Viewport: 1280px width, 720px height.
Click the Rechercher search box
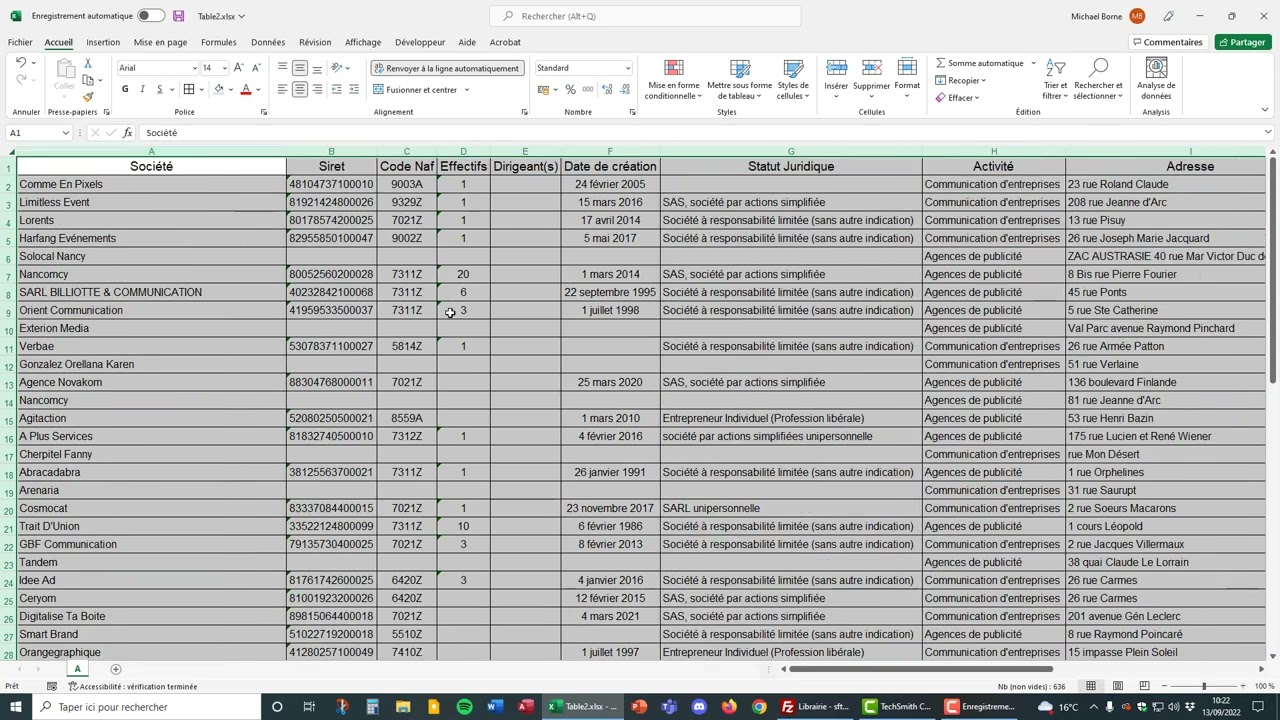645,16
